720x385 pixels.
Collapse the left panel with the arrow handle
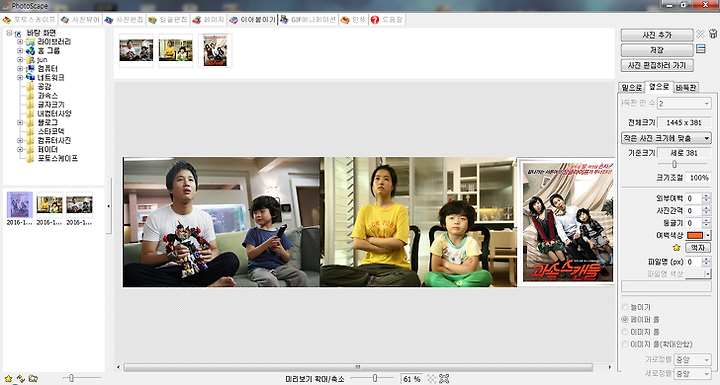108,206
